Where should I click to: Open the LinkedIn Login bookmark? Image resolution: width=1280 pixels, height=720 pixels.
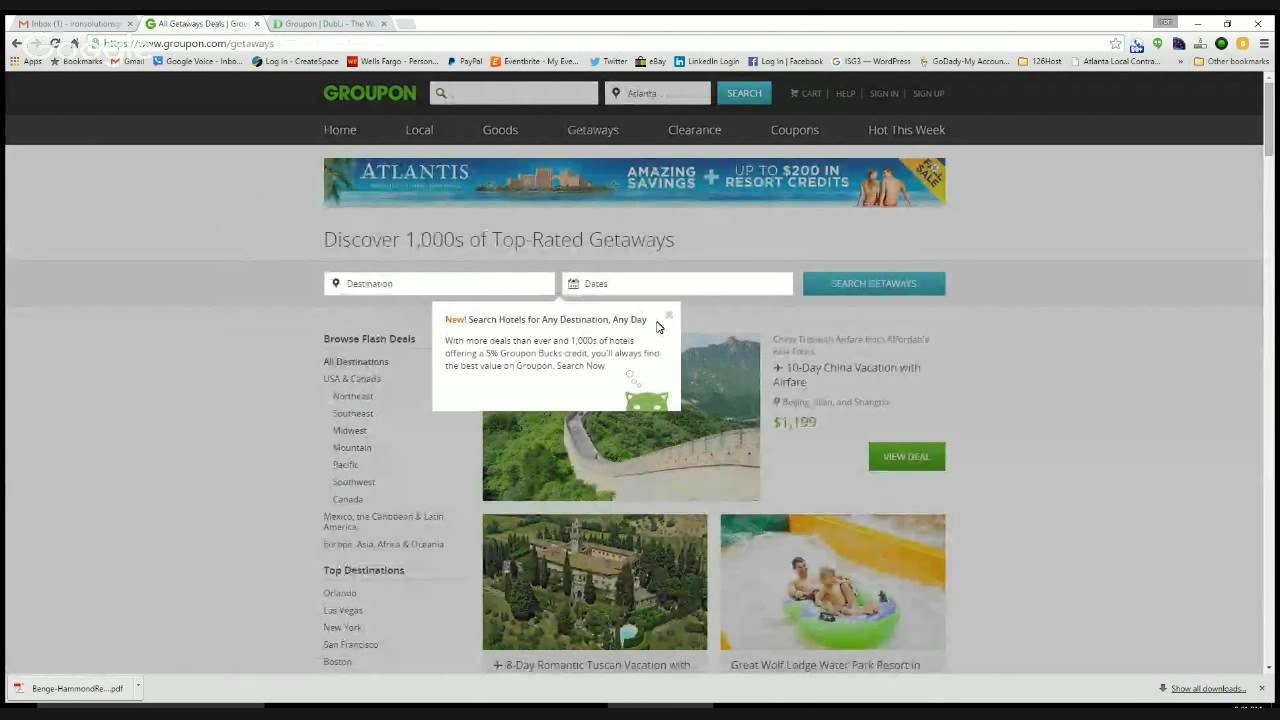[x=706, y=62]
